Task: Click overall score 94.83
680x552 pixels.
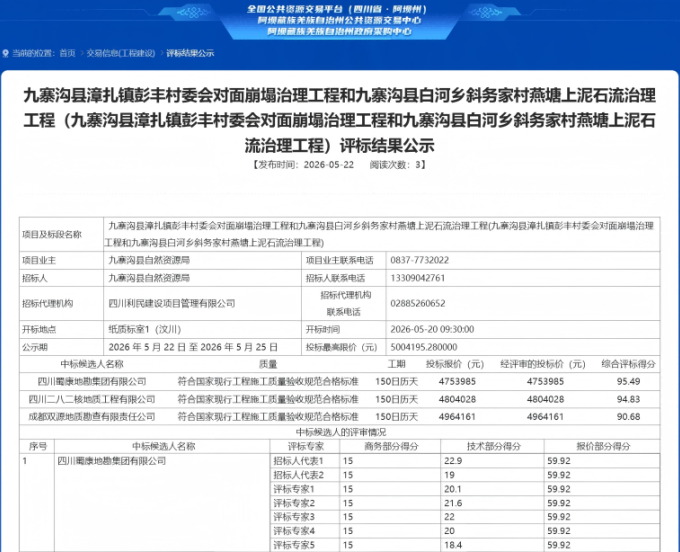Action: click(x=628, y=399)
